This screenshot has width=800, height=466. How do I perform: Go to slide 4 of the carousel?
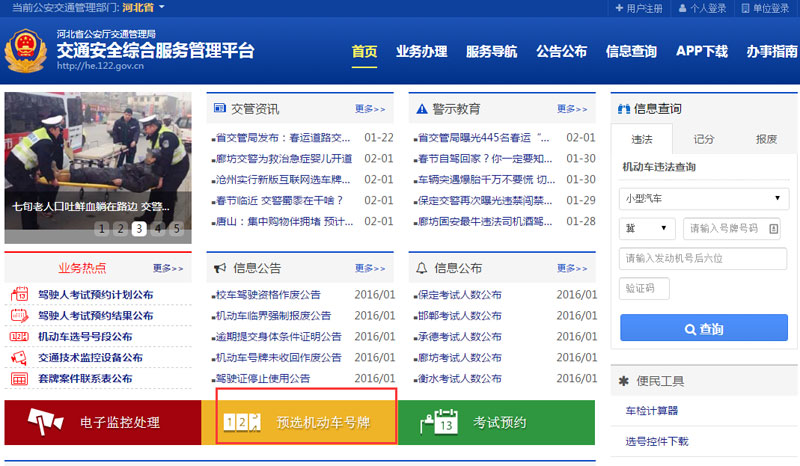pyautogui.click(x=158, y=228)
